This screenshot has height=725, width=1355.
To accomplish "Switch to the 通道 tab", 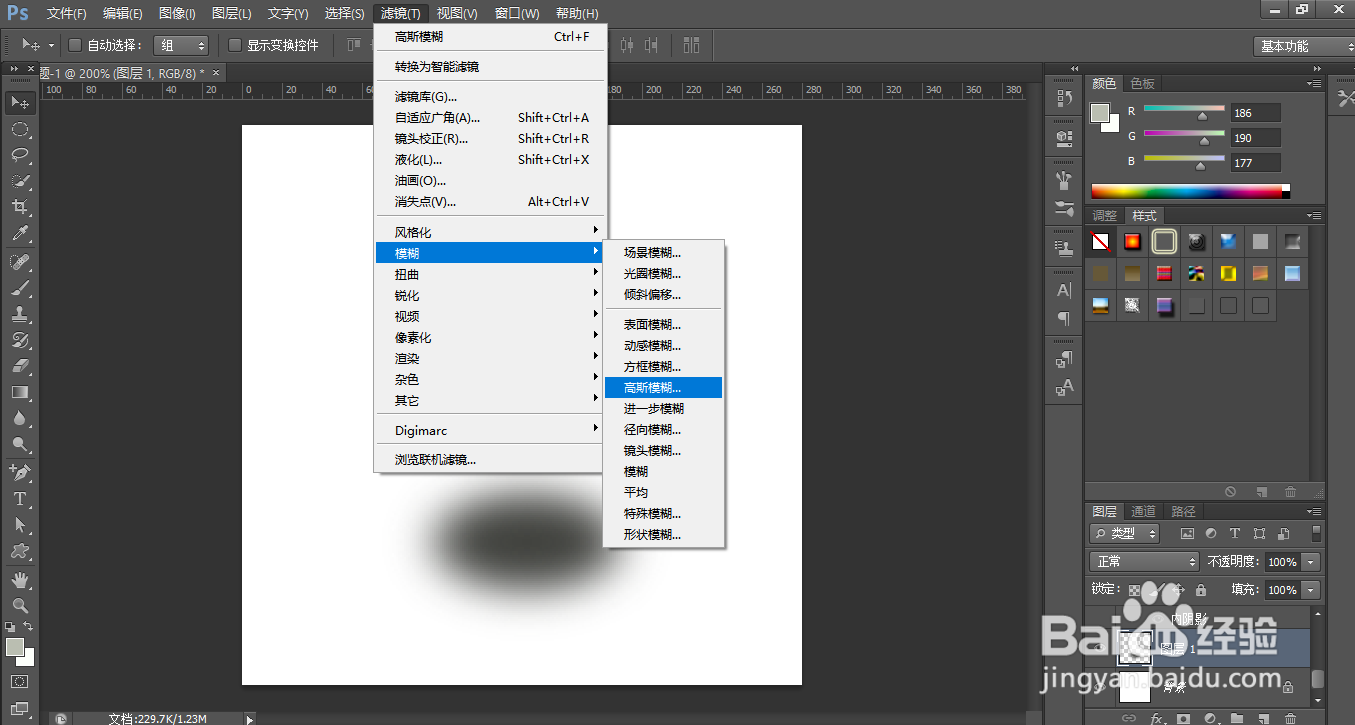I will 1144,511.
